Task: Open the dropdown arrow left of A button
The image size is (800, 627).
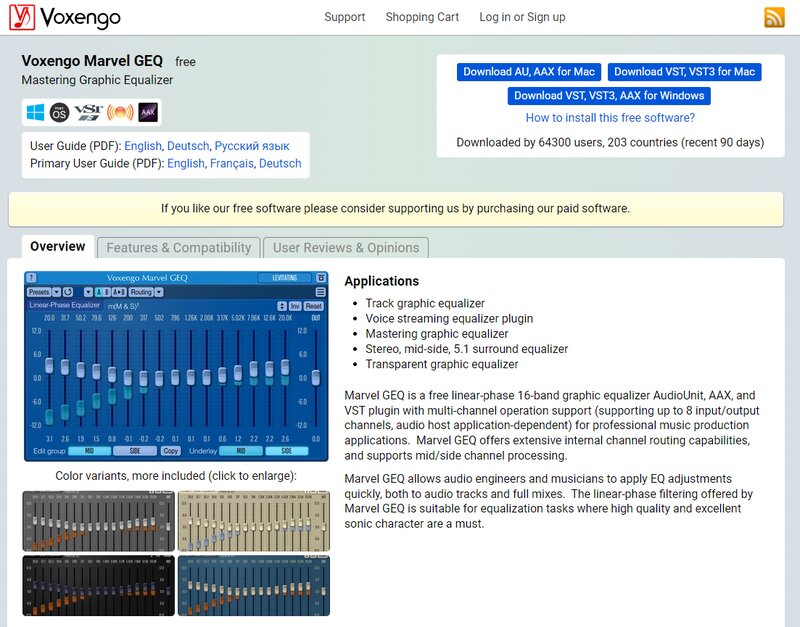Action: point(88,292)
